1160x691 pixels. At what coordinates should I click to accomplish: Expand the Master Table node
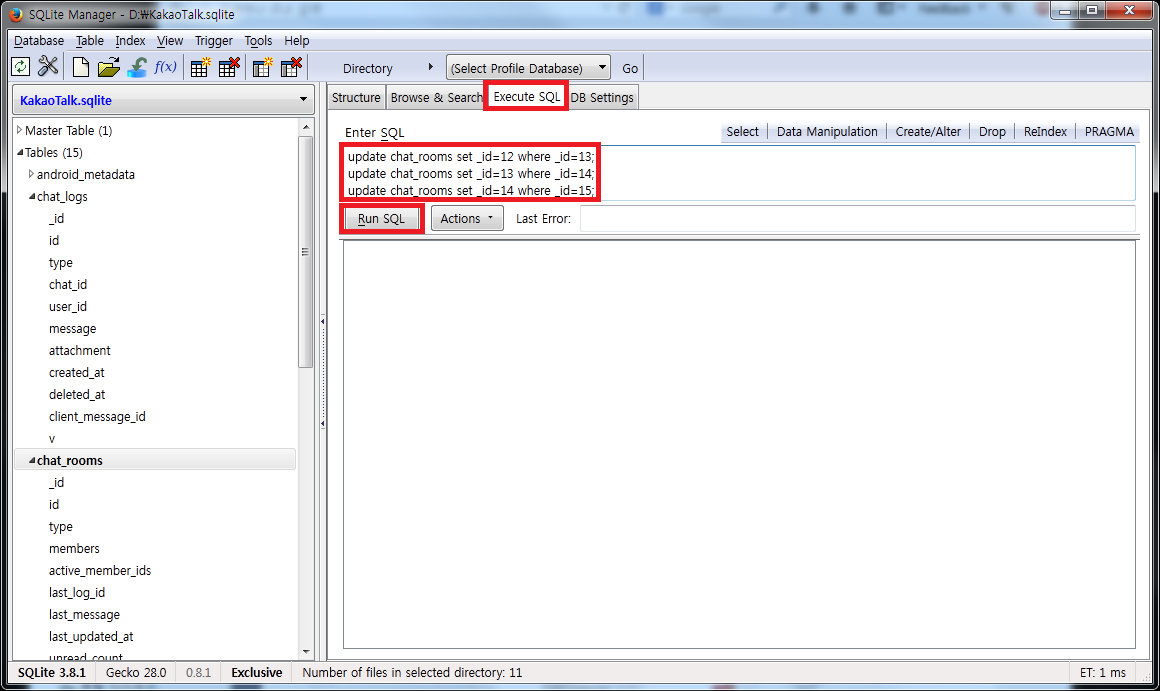tap(19, 130)
